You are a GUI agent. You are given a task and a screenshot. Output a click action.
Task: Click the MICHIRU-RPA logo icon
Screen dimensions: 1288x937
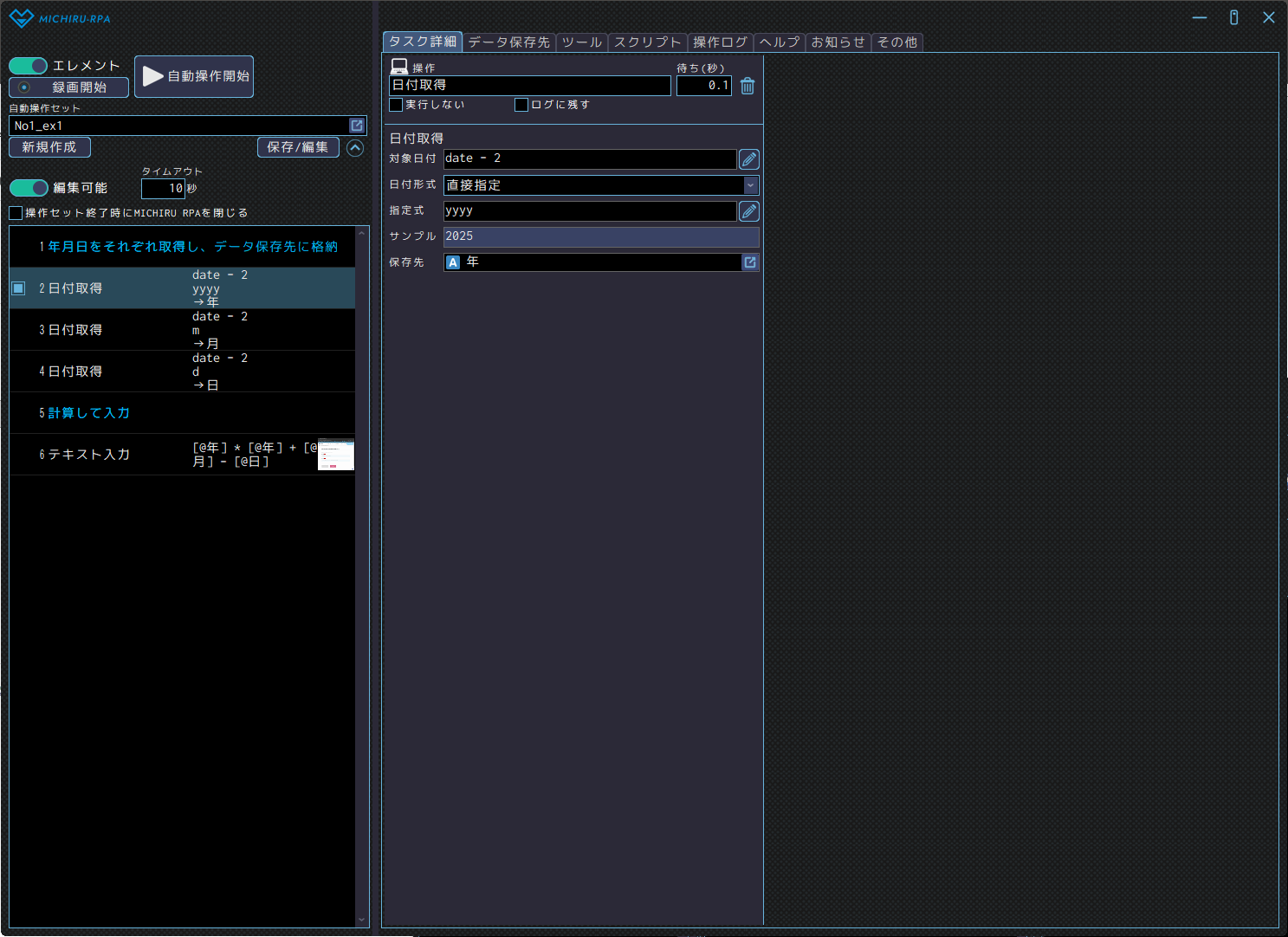[21, 18]
